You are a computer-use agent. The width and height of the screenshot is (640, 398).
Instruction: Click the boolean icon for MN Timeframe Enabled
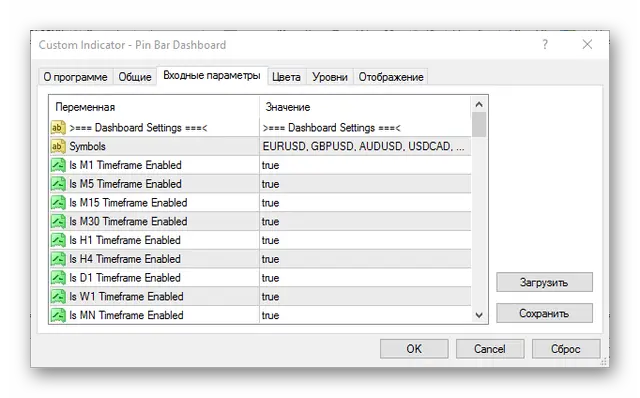click(x=58, y=315)
